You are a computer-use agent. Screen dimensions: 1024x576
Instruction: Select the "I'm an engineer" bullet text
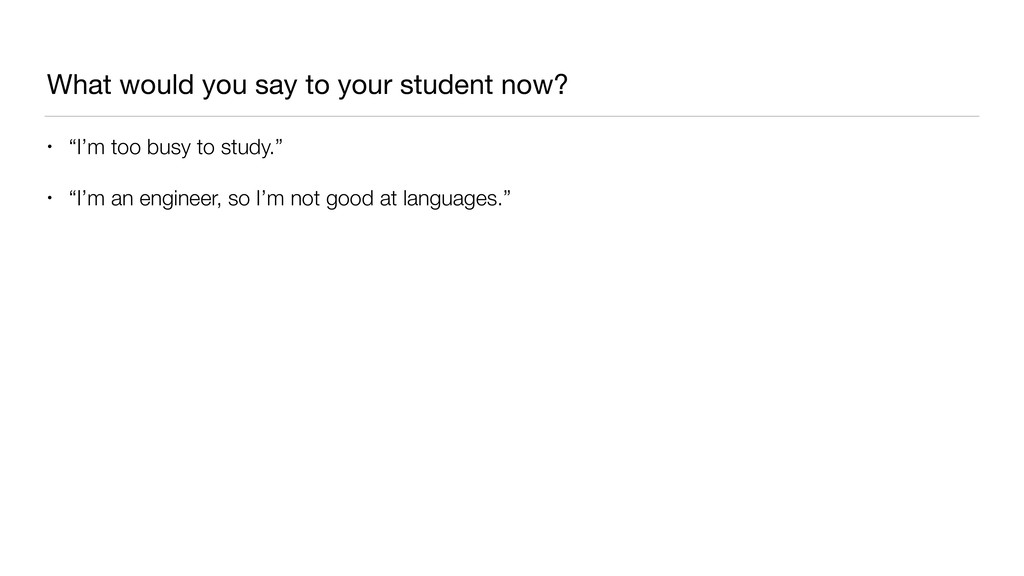pyautogui.click(x=283, y=198)
